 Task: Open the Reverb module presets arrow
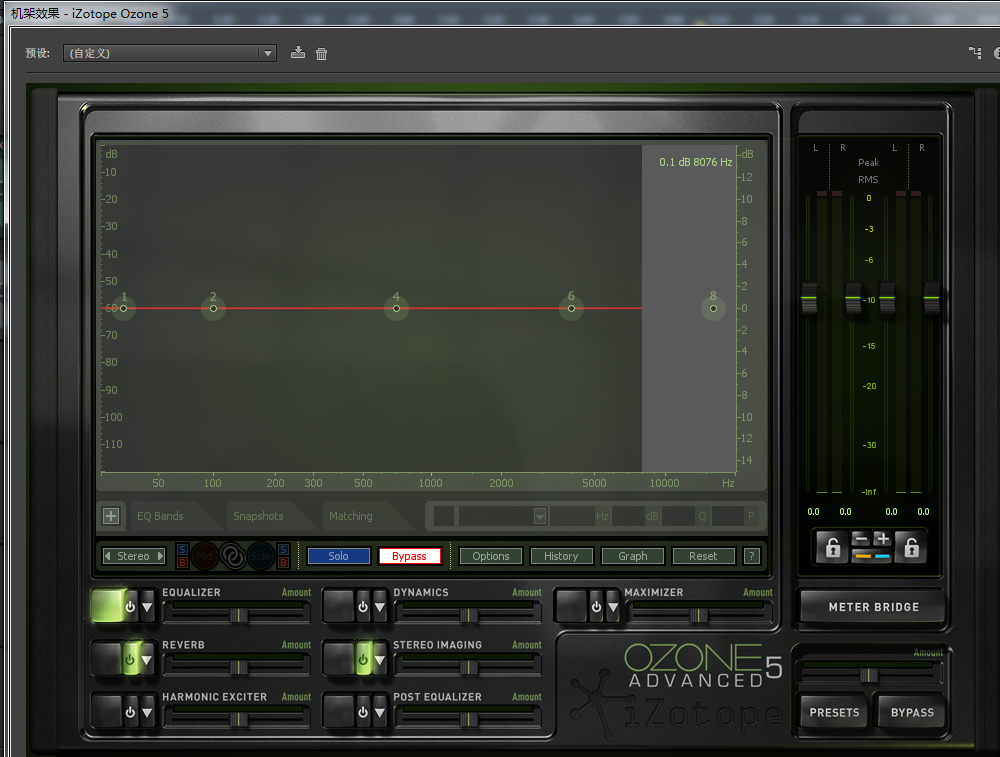pyautogui.click(x=147, y=659)
